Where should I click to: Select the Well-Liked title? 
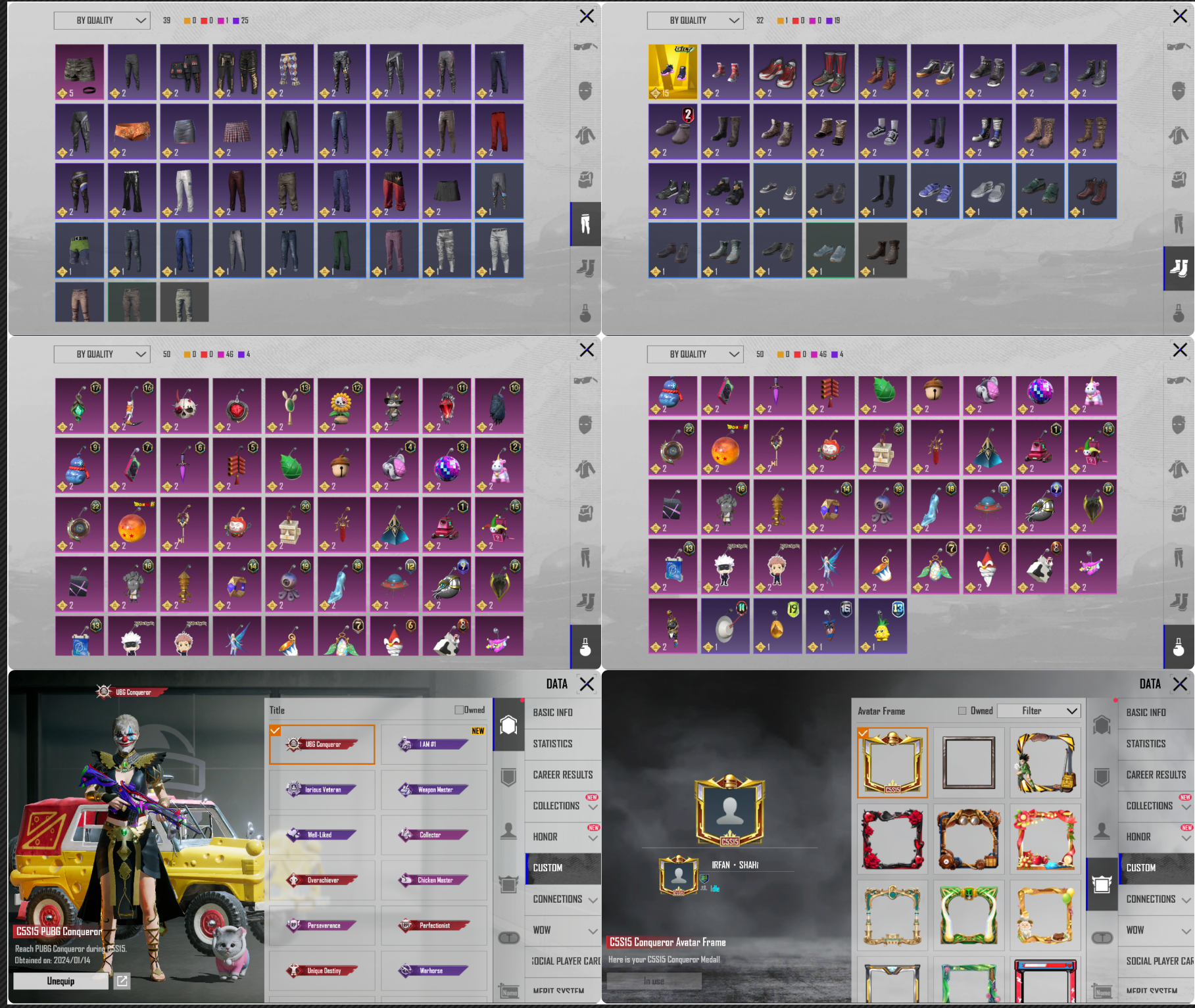click(322, 835)
